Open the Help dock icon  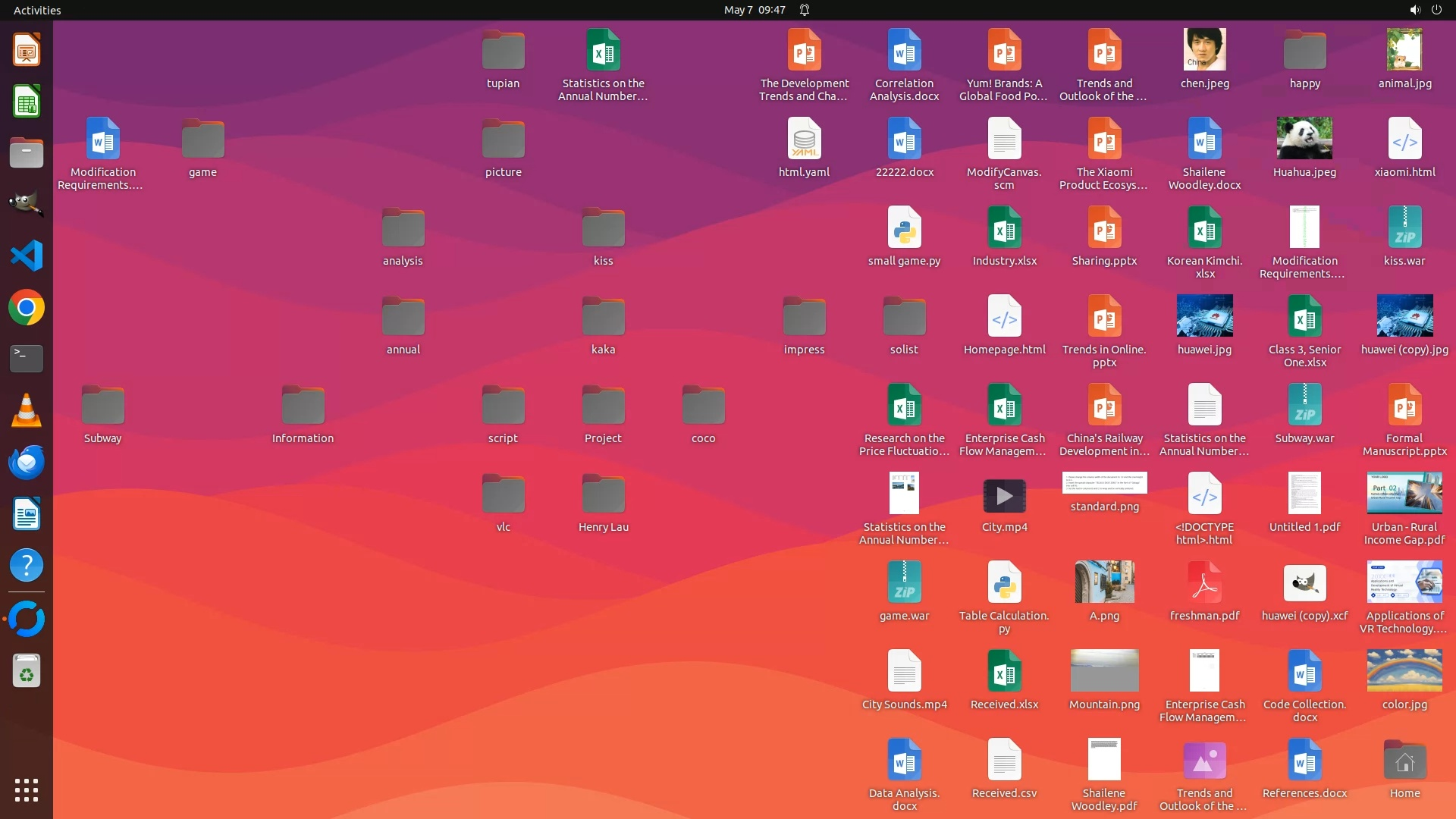(x=27, y=566)
